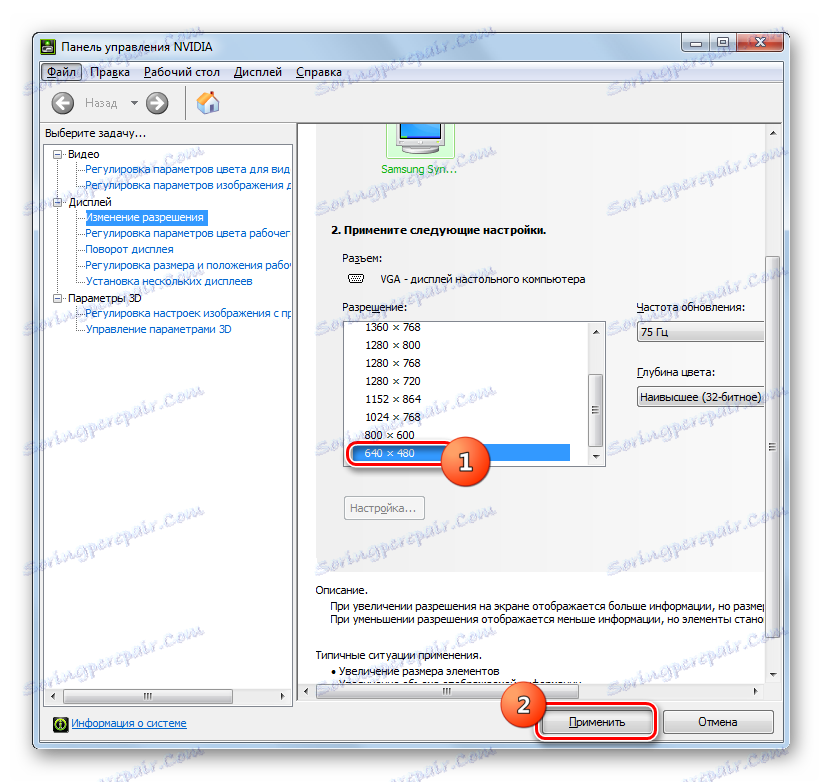Click the Отмена button
Viewport: 823px width, 782px height.
point(718,722)
